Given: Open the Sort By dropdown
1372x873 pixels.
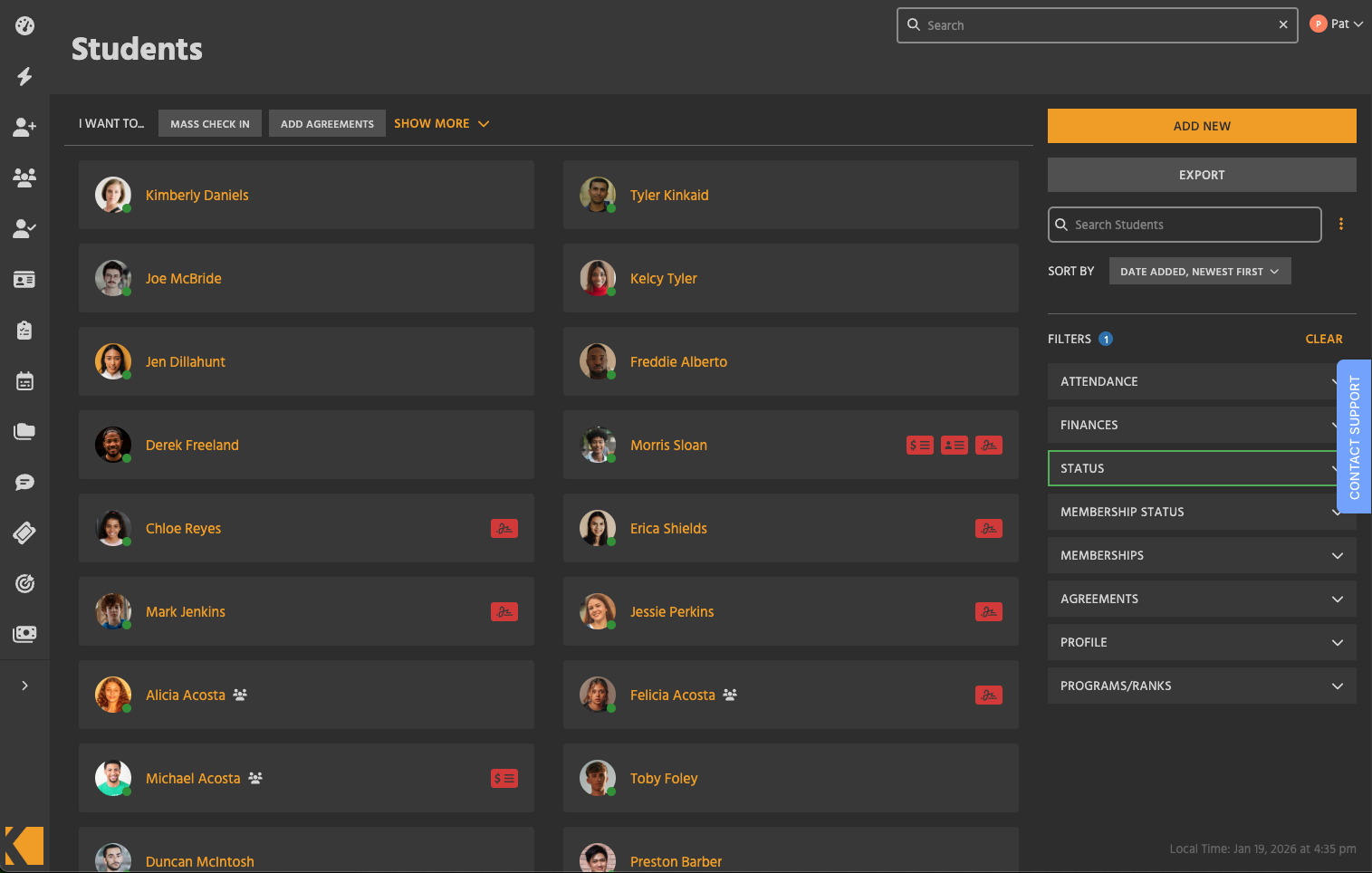Looking at the screenshot, I should coord(1199,272).
